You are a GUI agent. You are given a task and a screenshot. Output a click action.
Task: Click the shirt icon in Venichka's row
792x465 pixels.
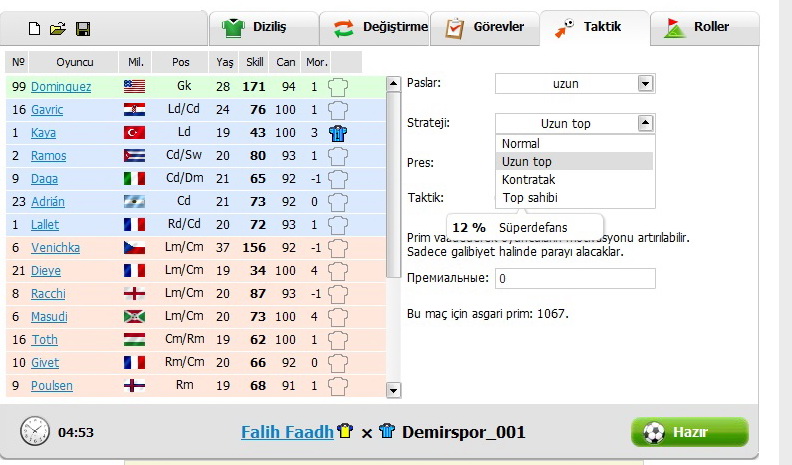click(337, 248)
